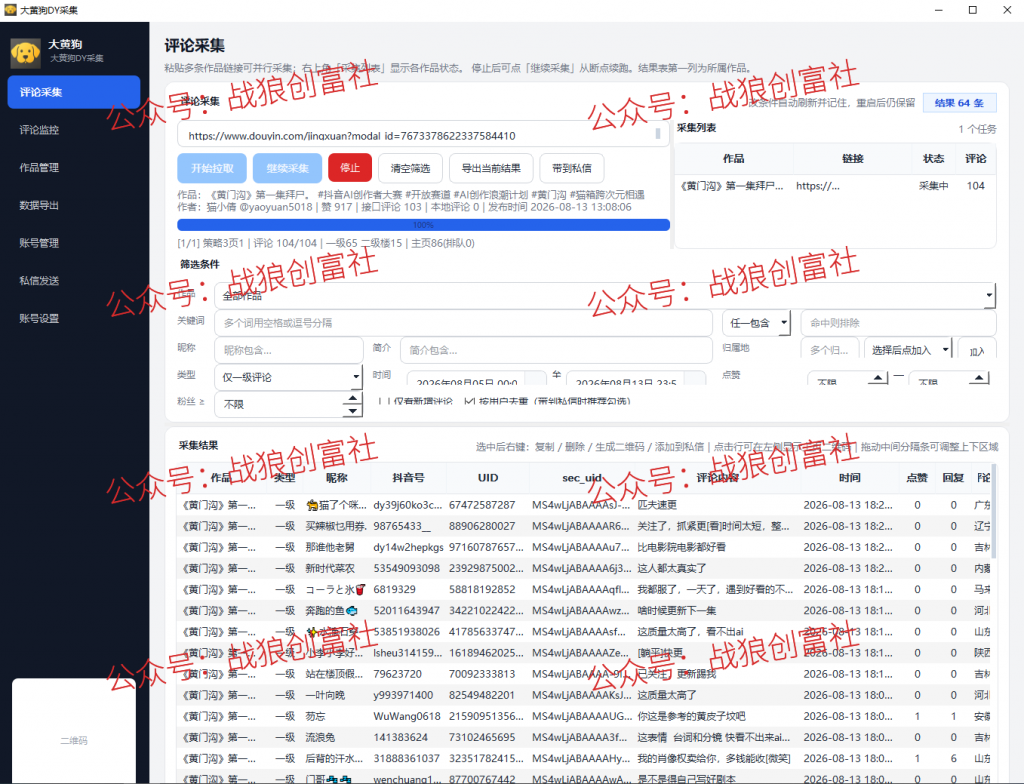Click the 带到私信 button

point(571,168)
